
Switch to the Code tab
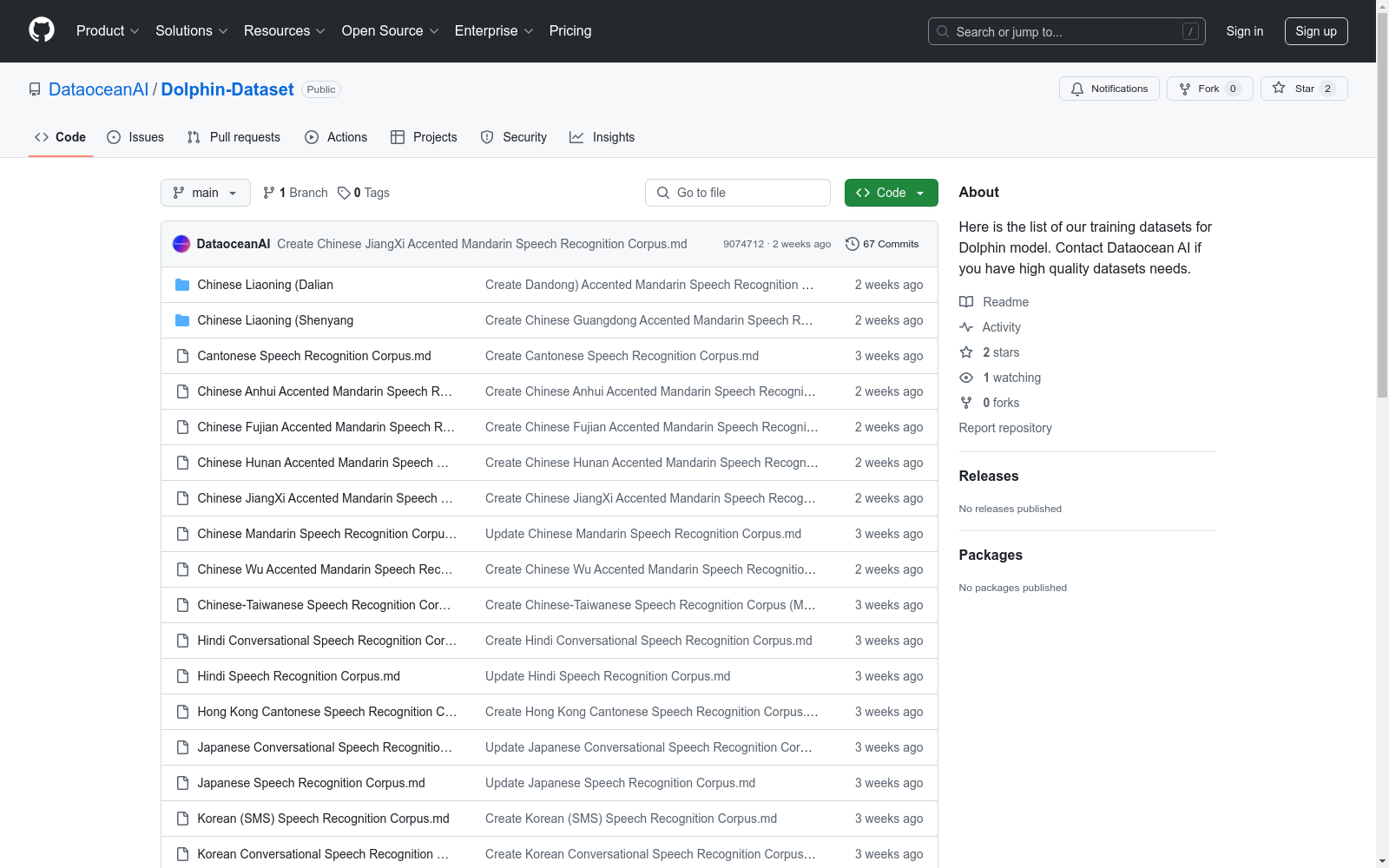[x=61, y=137]
